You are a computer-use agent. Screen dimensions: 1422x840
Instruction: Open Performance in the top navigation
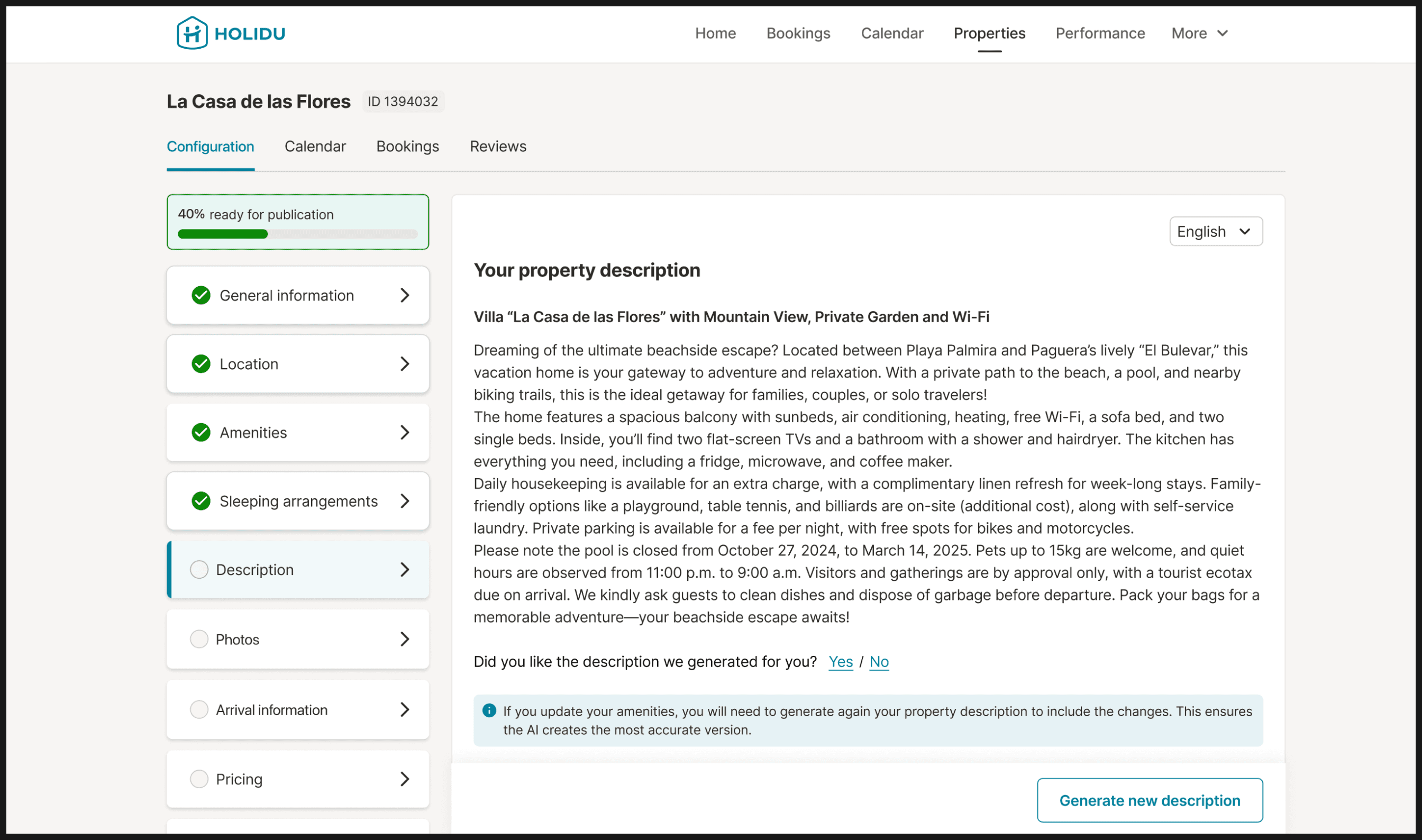(1099, 33)
